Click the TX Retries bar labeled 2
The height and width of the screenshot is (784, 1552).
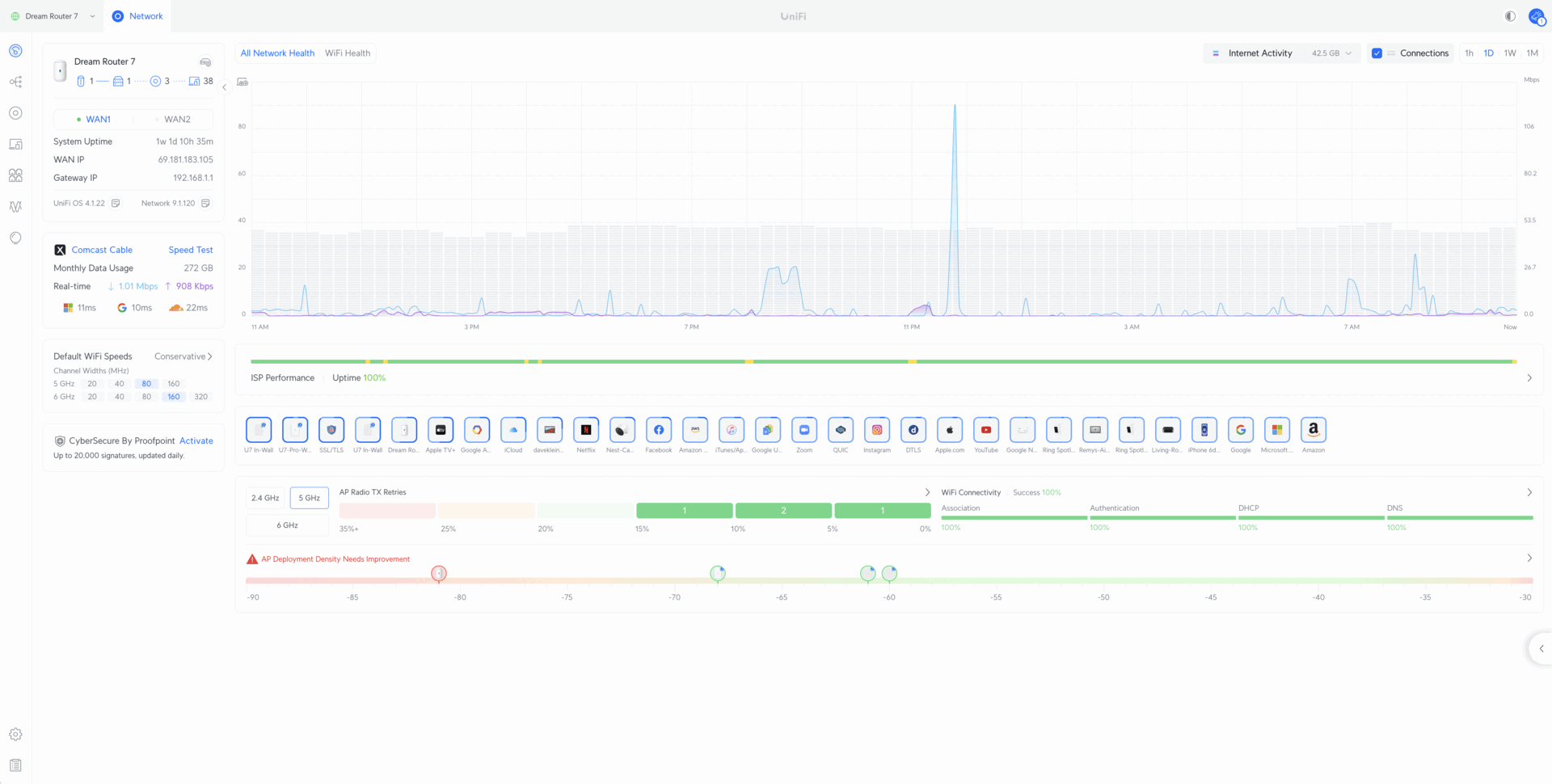[x=783, y=511]
